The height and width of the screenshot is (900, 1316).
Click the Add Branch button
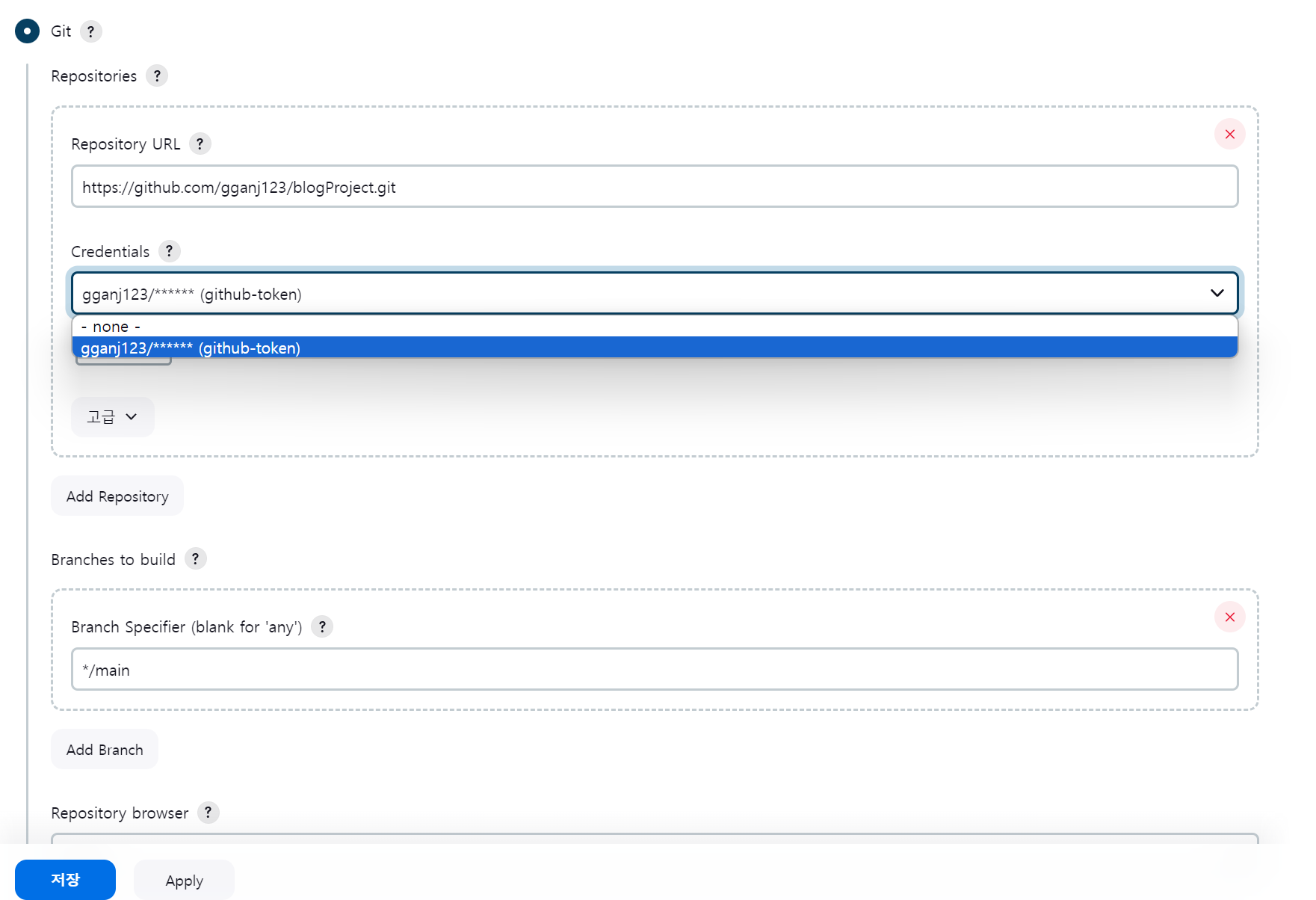[105, 750]
